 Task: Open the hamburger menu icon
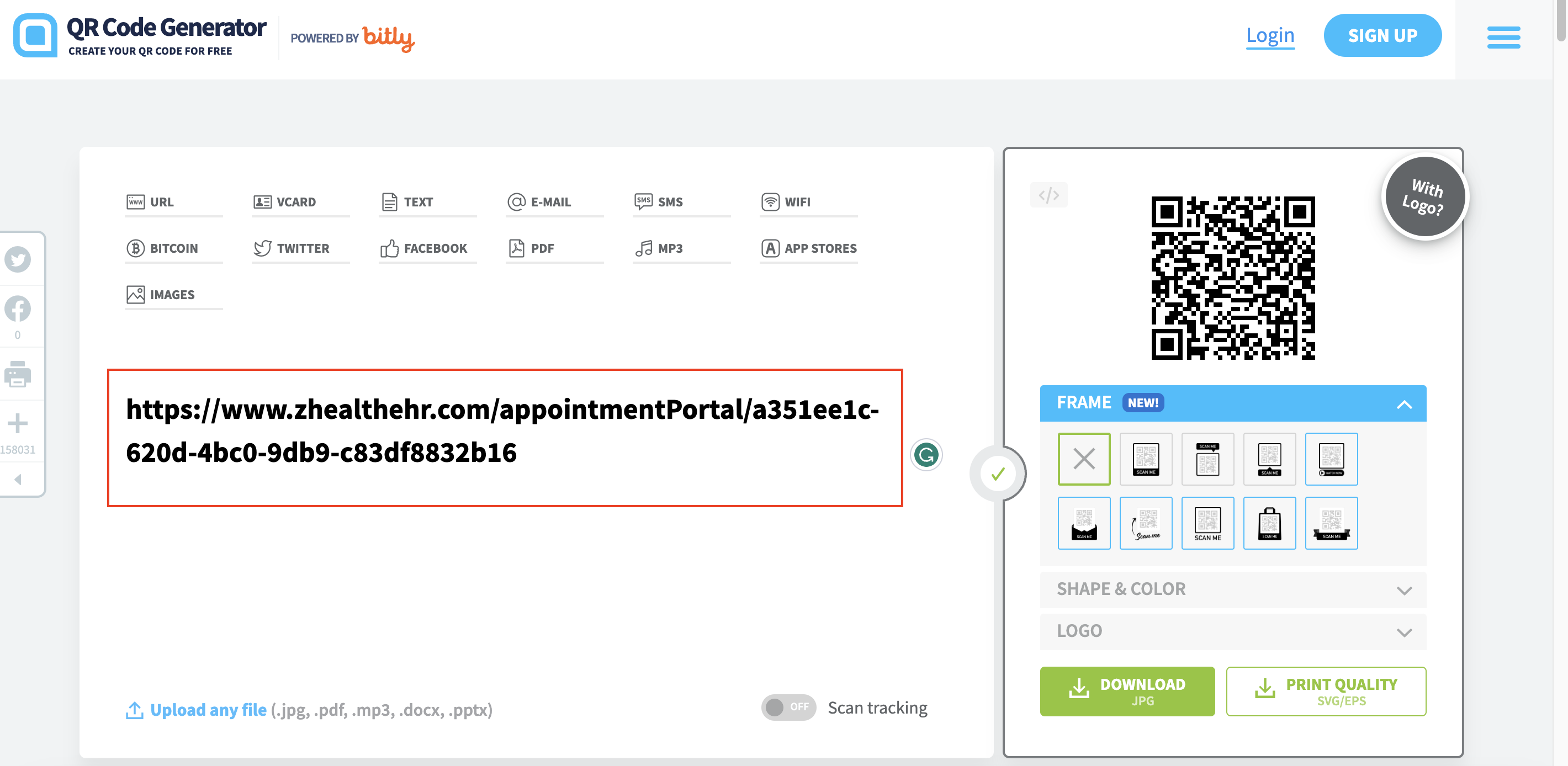tap(1503, 37)
